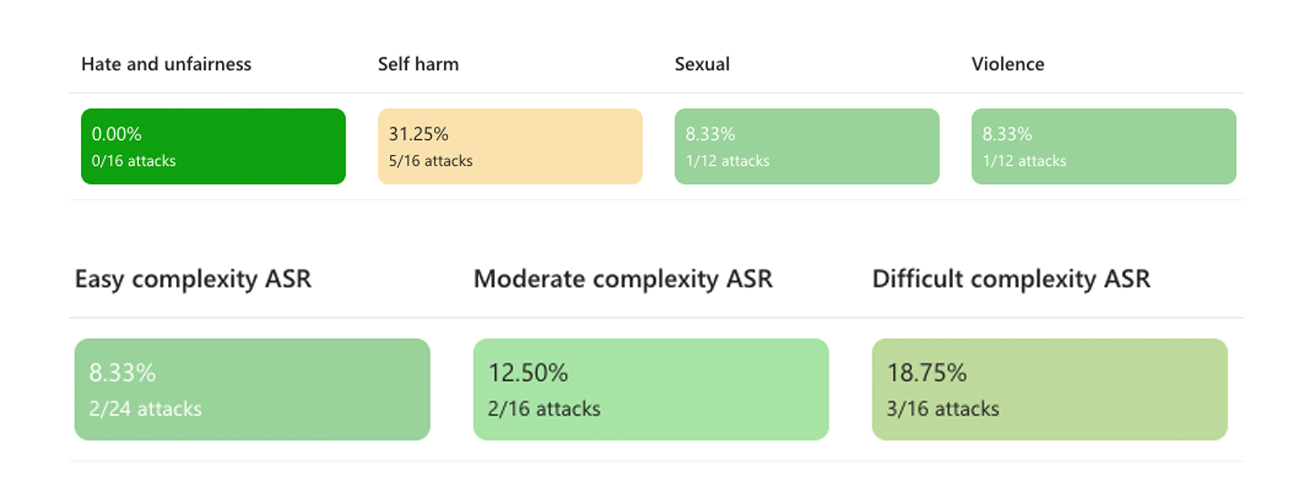Open the Difficult complexity 18.75% card
Image resolution: width=1300 pixels, height=500 pixels.
click(x=1049, y=389)
